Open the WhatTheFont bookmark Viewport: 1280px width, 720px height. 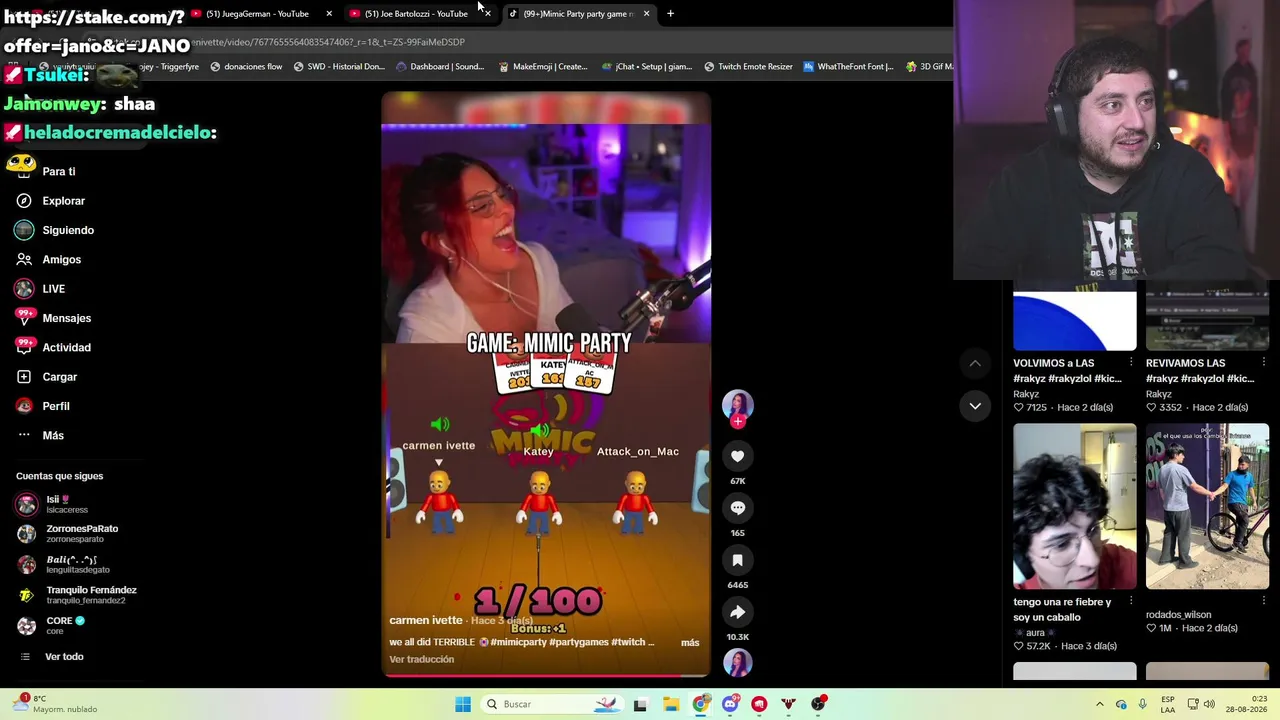[848, 67]
